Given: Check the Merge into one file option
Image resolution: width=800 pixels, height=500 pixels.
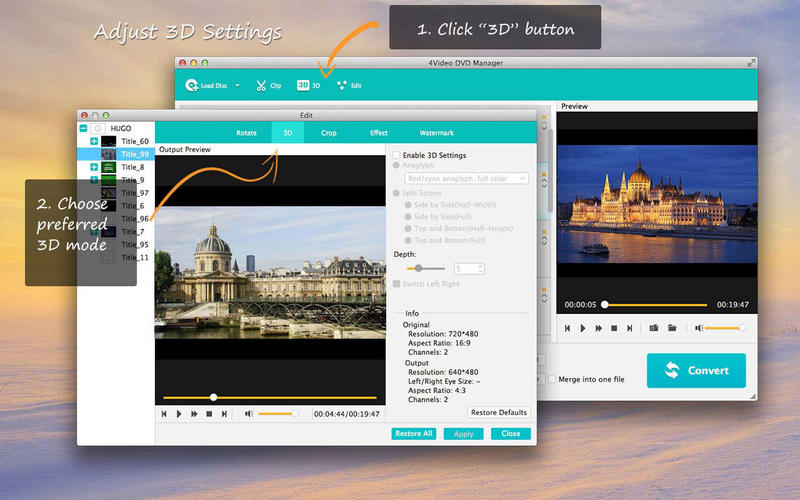Looking at the screenshot, I should 552,379.
